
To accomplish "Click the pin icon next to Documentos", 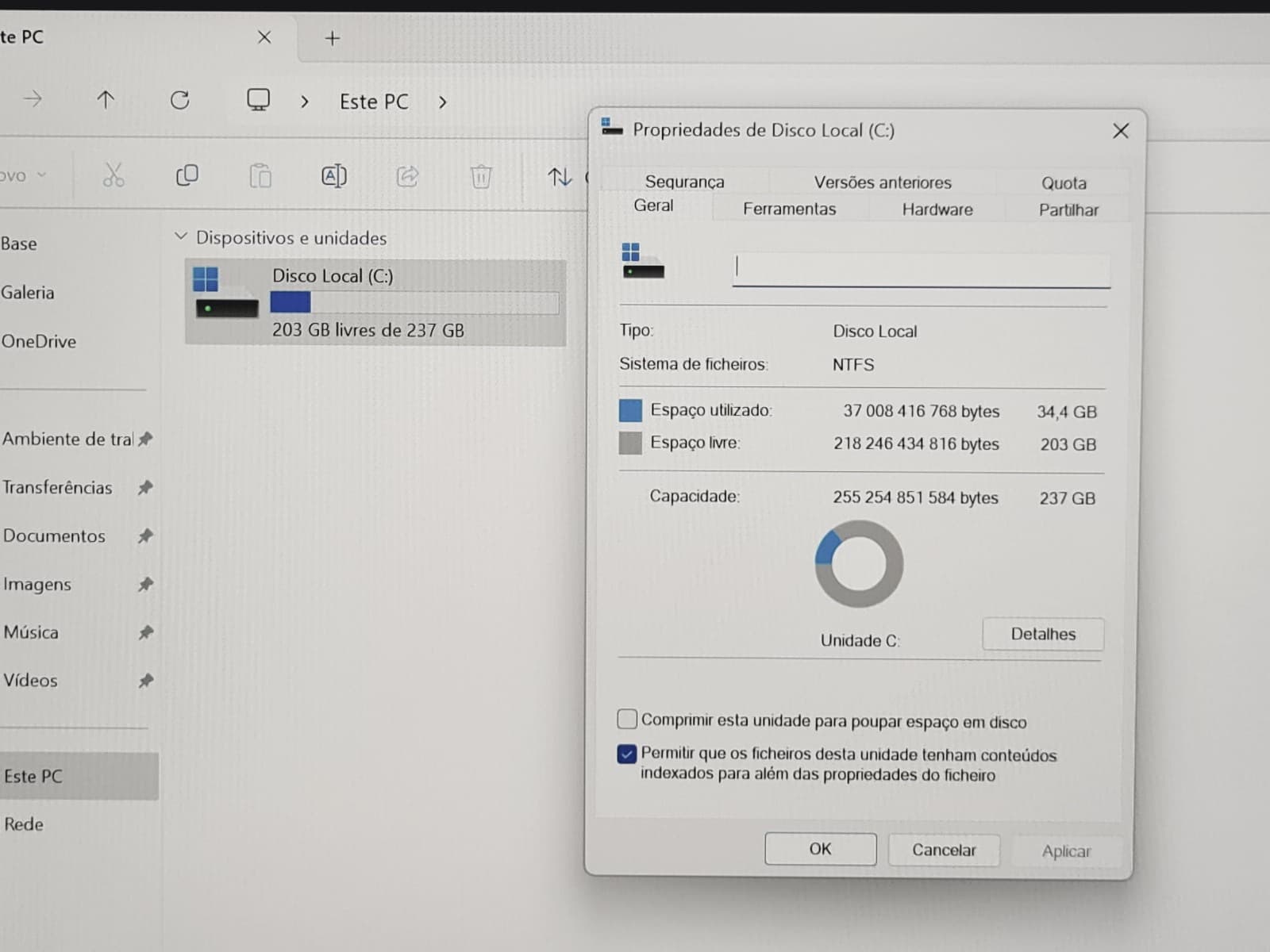I will pyautogui.click(x=145, y=536).
